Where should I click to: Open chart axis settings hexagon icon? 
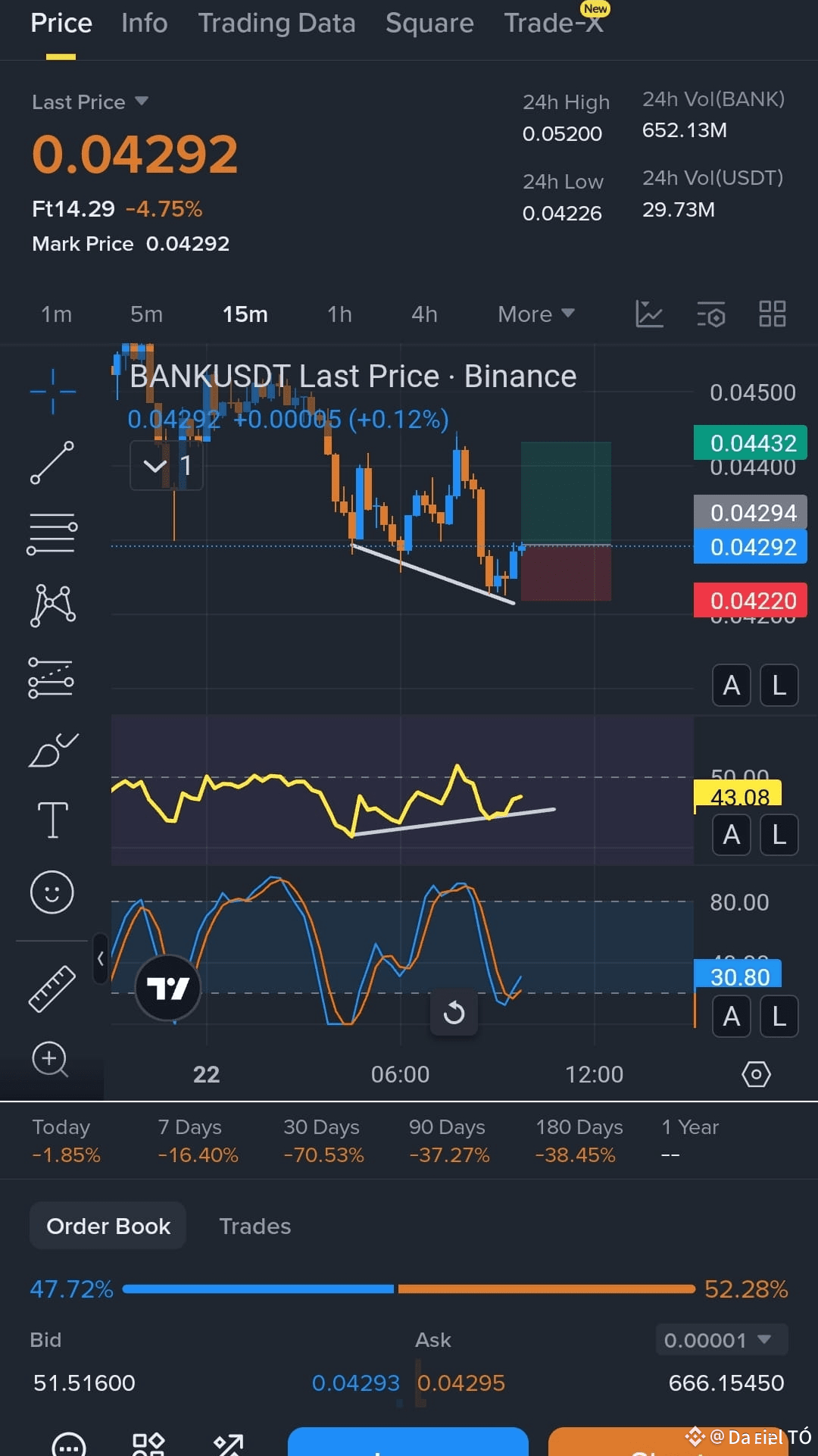point(756,1074)
